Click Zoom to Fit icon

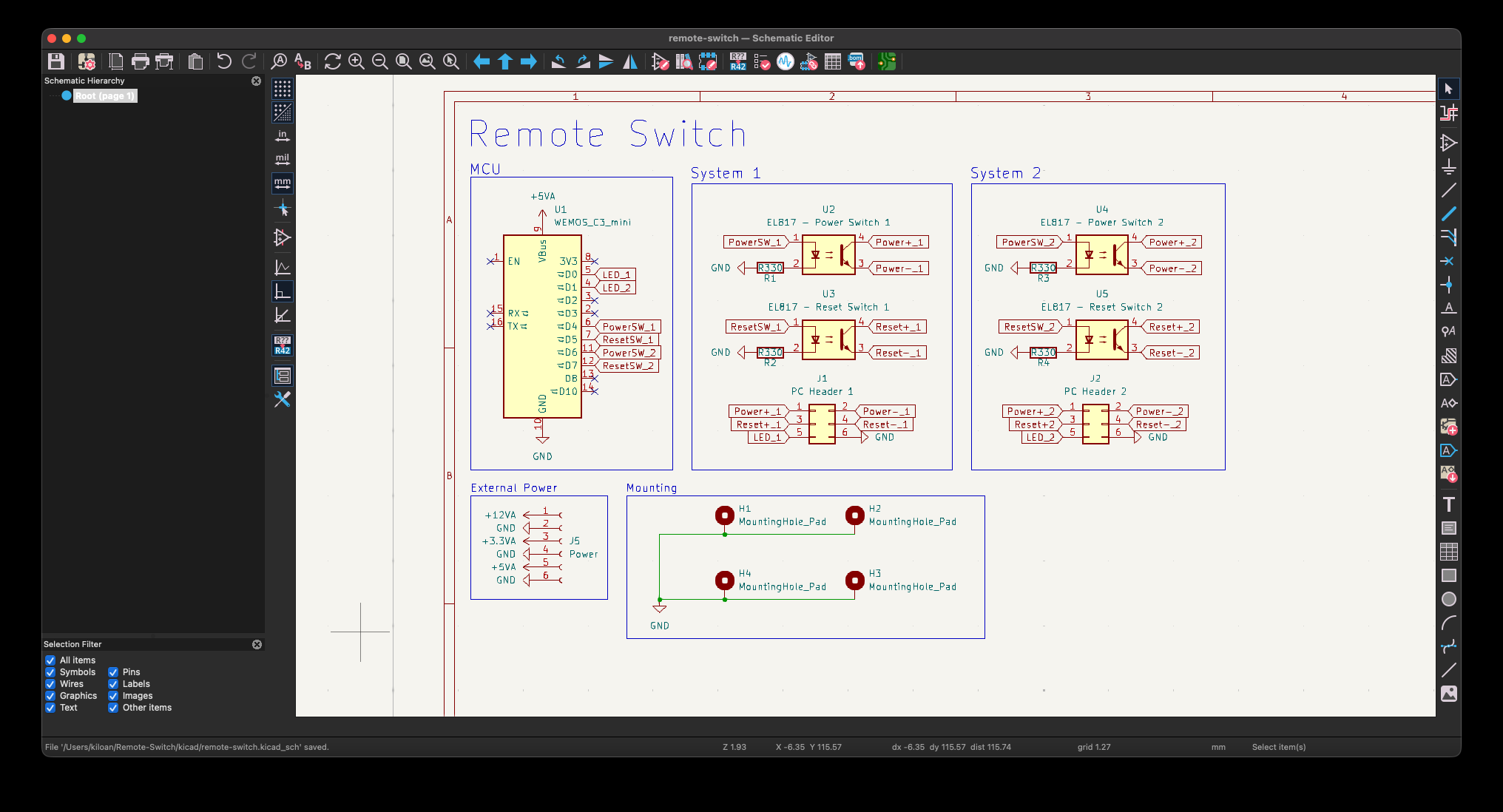tap(404, 61)
